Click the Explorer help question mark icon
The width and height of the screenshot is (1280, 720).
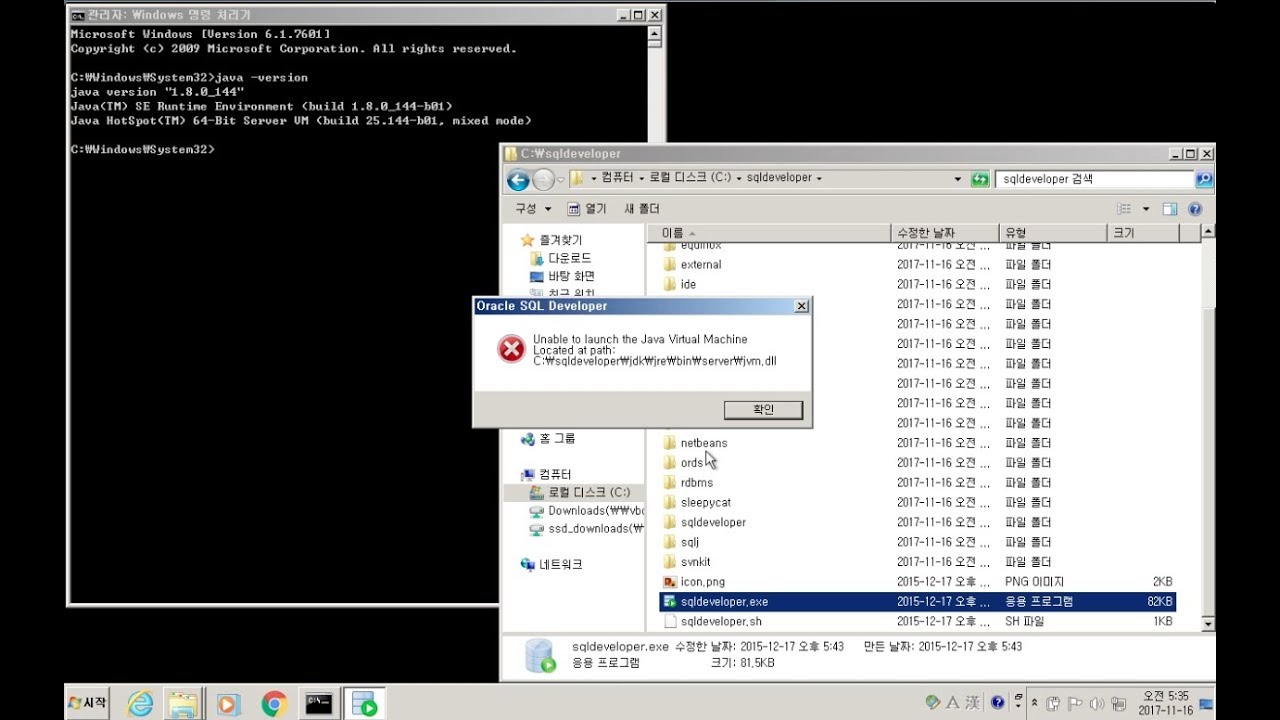click(x=1195, y=209)
